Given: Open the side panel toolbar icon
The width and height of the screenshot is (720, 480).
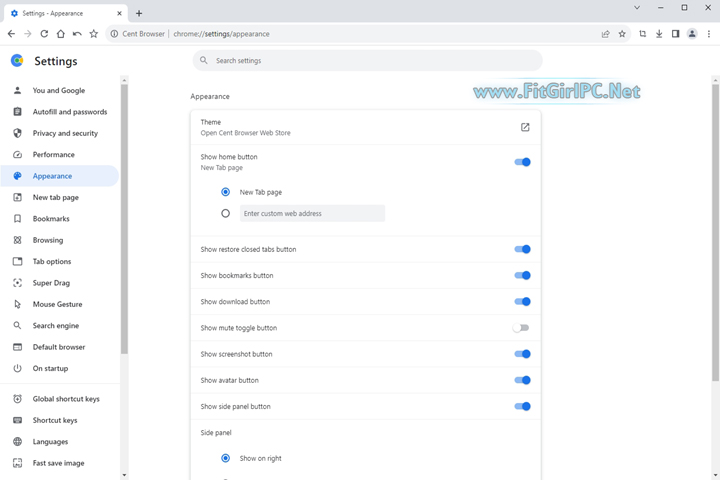Looking at the screenshot, I should [675, 33].
